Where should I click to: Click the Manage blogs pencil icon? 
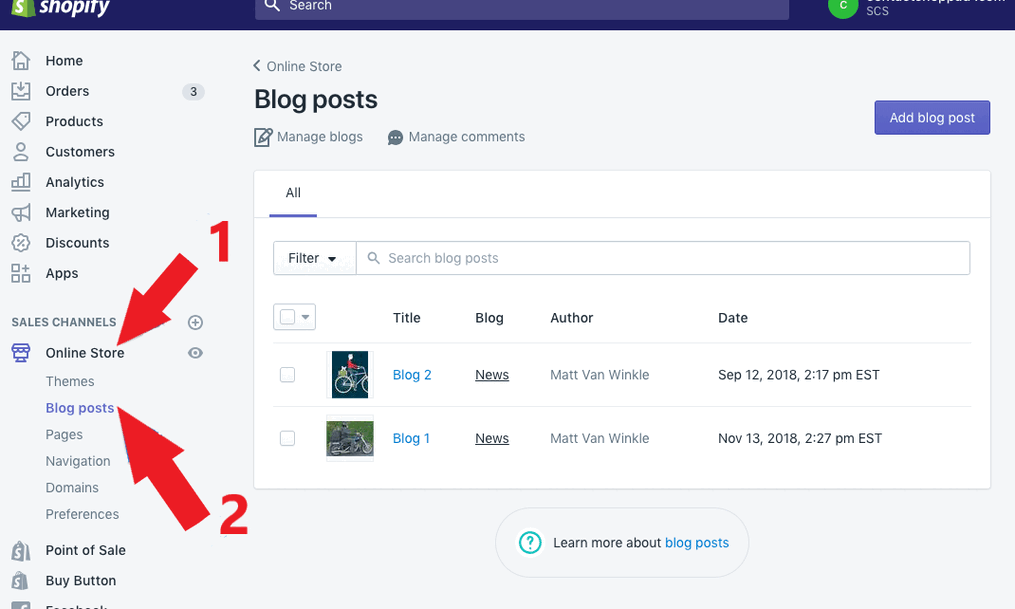[x=262, y=136]
